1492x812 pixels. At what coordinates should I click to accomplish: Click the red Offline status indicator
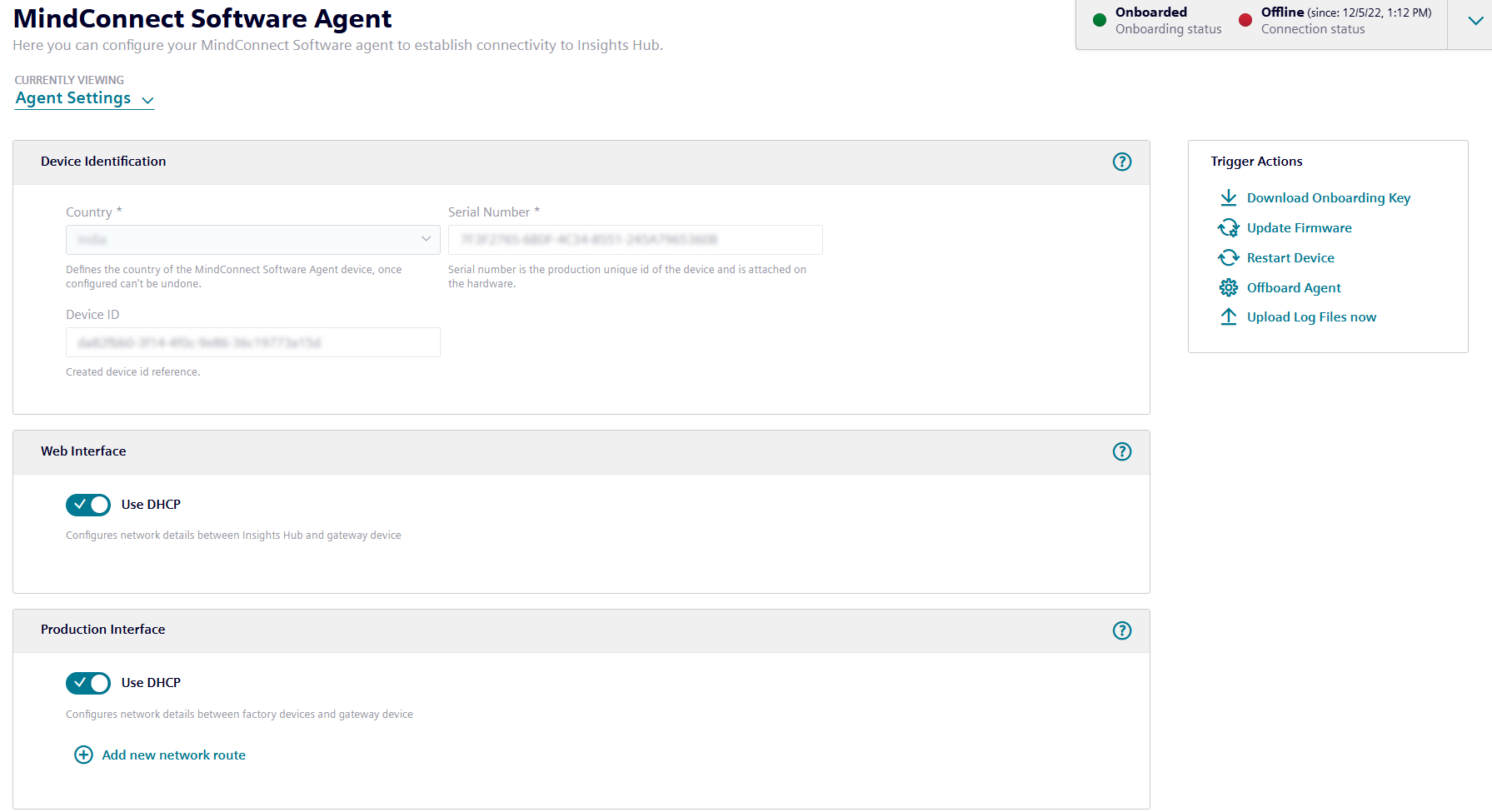tap(1245, 20)
